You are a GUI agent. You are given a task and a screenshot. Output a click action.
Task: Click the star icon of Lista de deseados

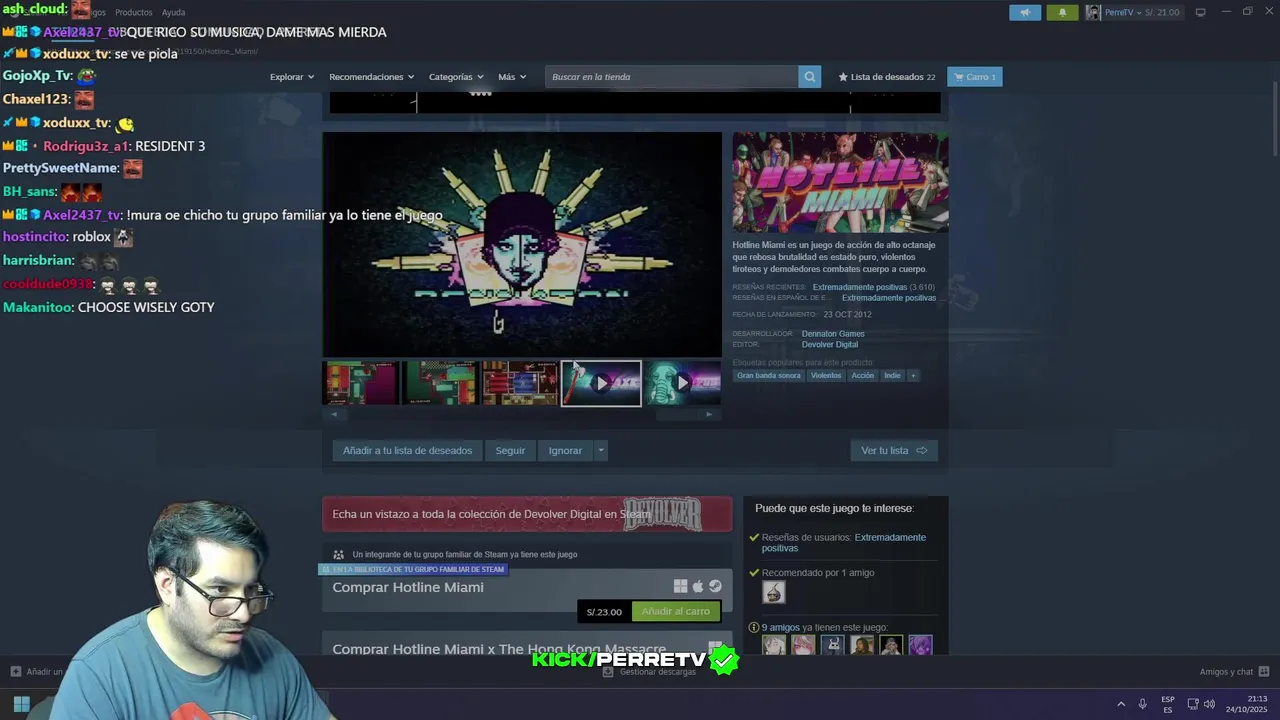coord(843,77)
